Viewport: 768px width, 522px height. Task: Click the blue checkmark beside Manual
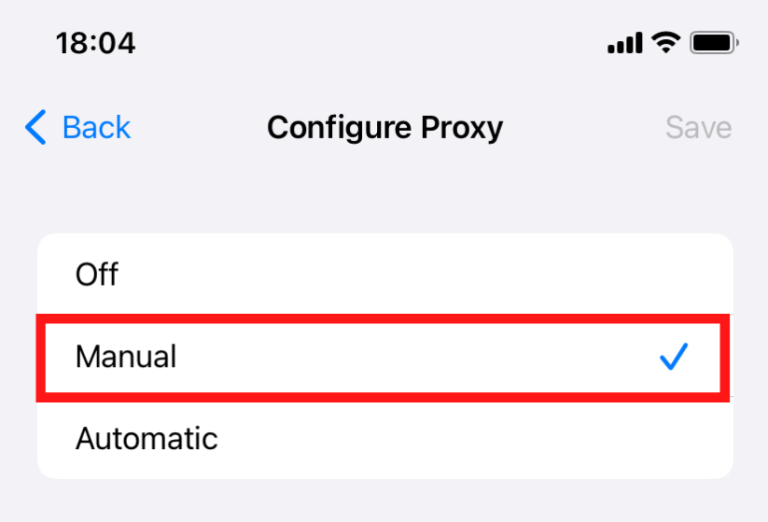pos(674,357)
